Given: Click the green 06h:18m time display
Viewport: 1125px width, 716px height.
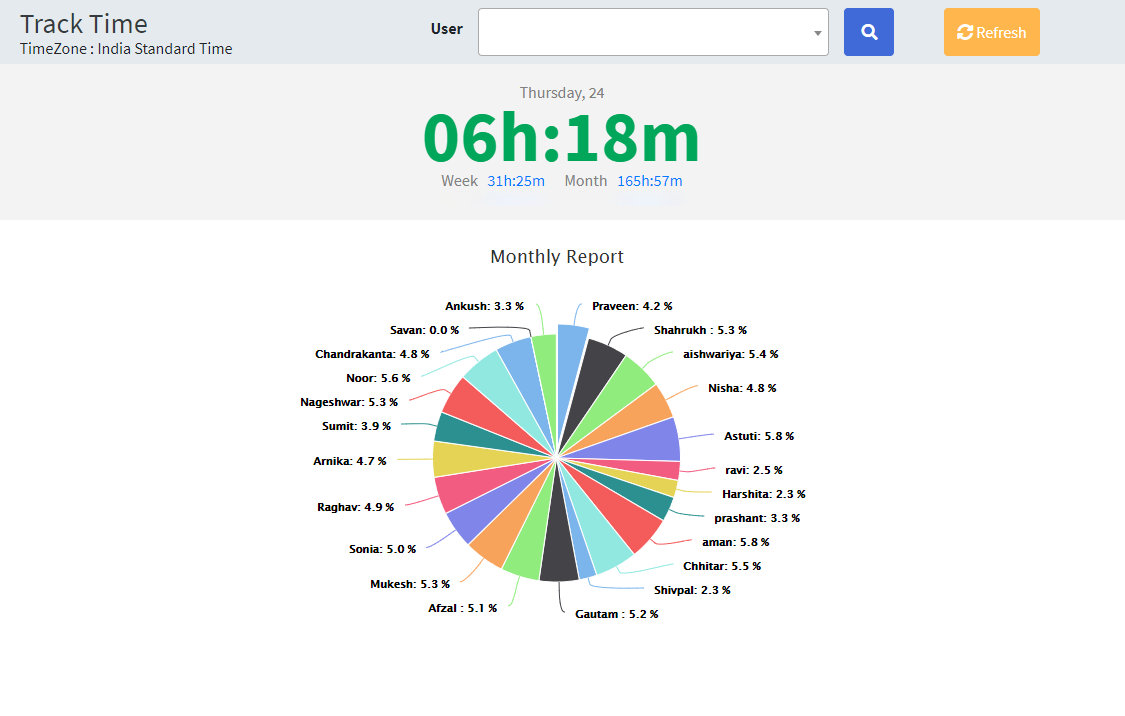Looking at the screenshot, I should (561, 138).
